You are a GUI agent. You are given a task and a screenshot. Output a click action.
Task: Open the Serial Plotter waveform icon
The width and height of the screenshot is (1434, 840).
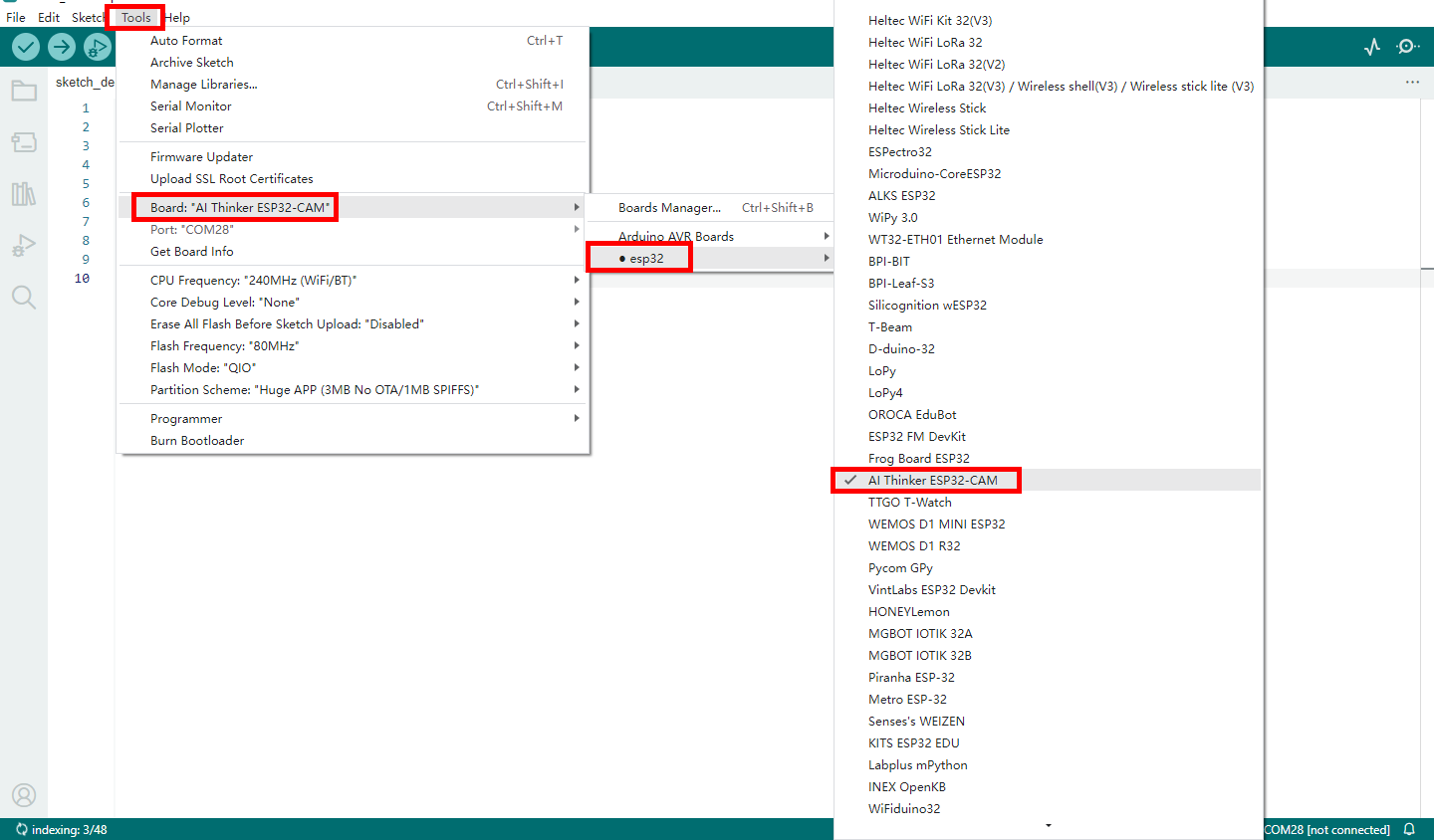(x=1372, y=47)
